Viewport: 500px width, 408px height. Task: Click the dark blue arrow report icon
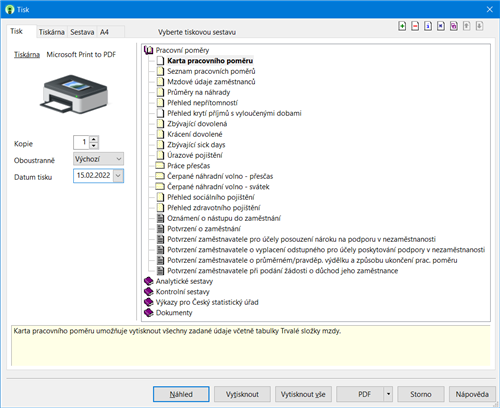click(x=441, y=26)
